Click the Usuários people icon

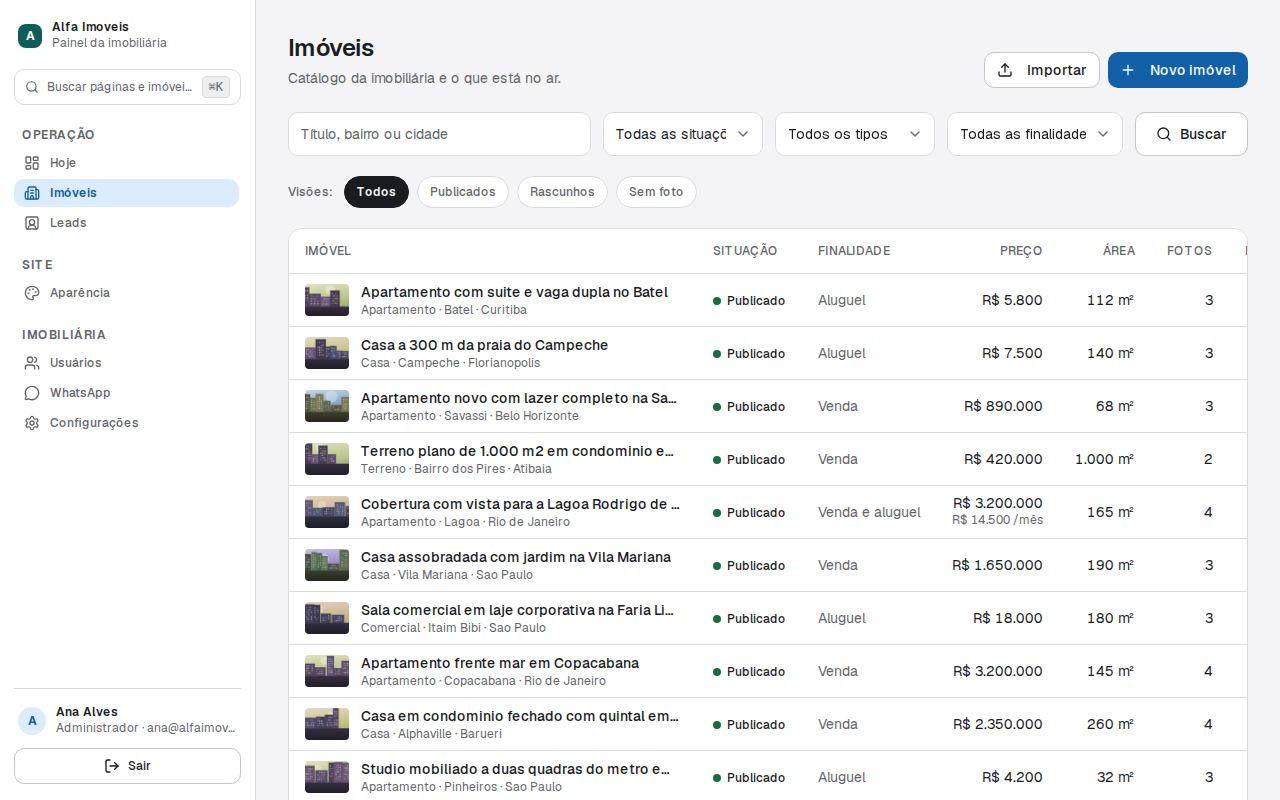click(32, 363)
